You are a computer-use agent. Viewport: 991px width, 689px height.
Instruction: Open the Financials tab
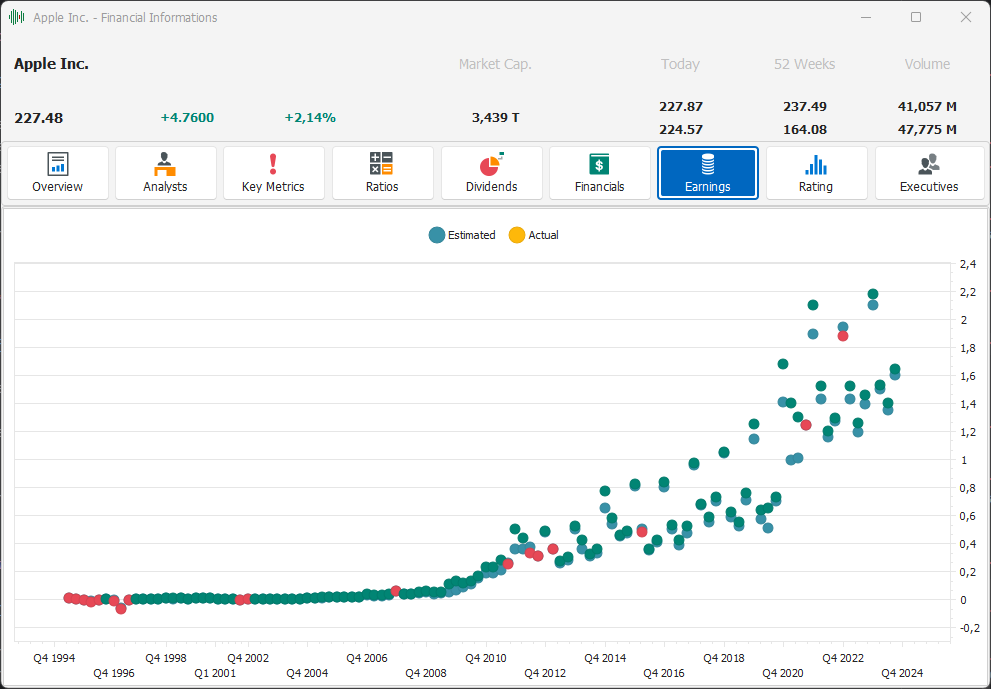click(600, 173)
